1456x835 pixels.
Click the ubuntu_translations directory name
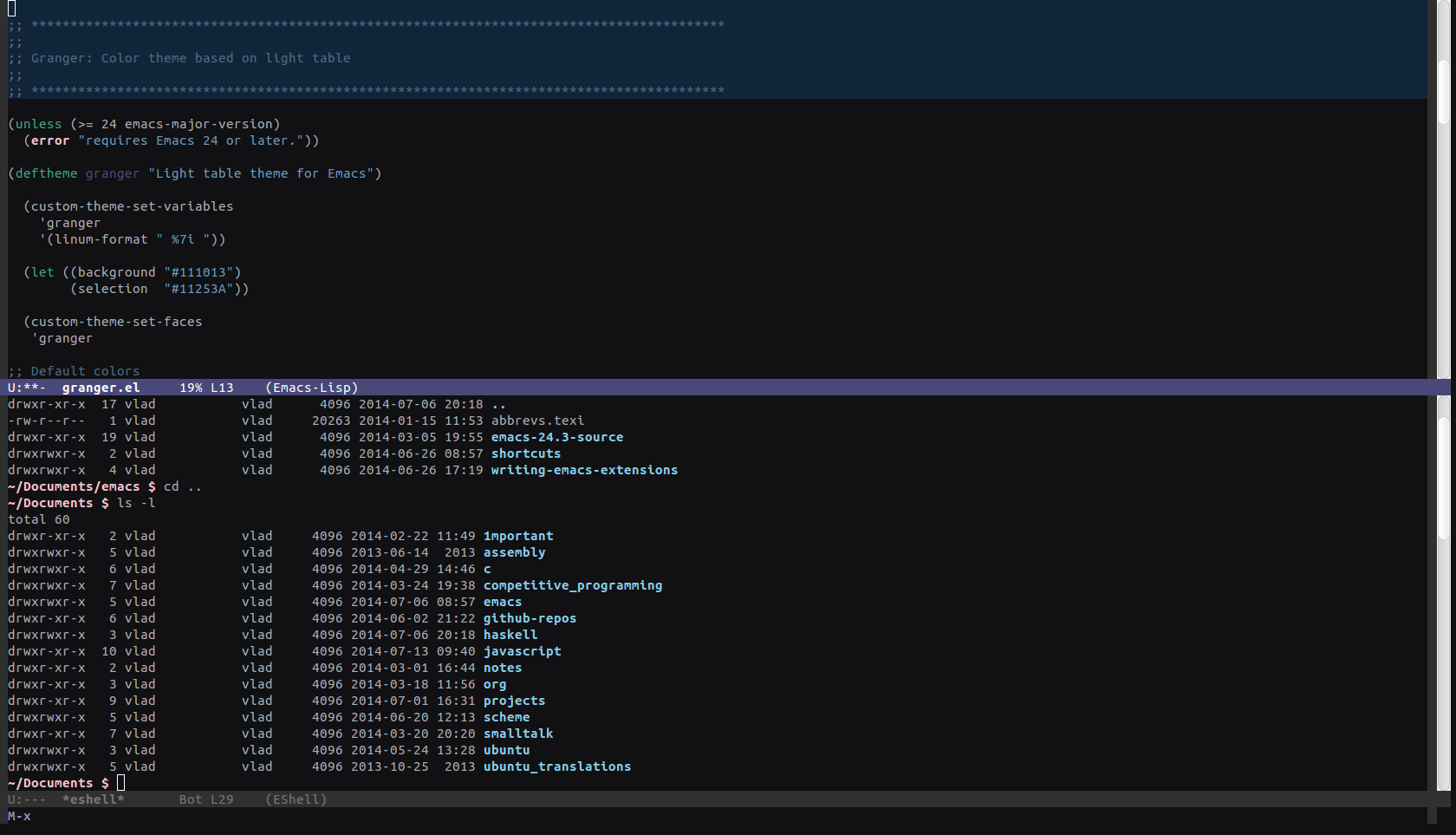[557, 767]
